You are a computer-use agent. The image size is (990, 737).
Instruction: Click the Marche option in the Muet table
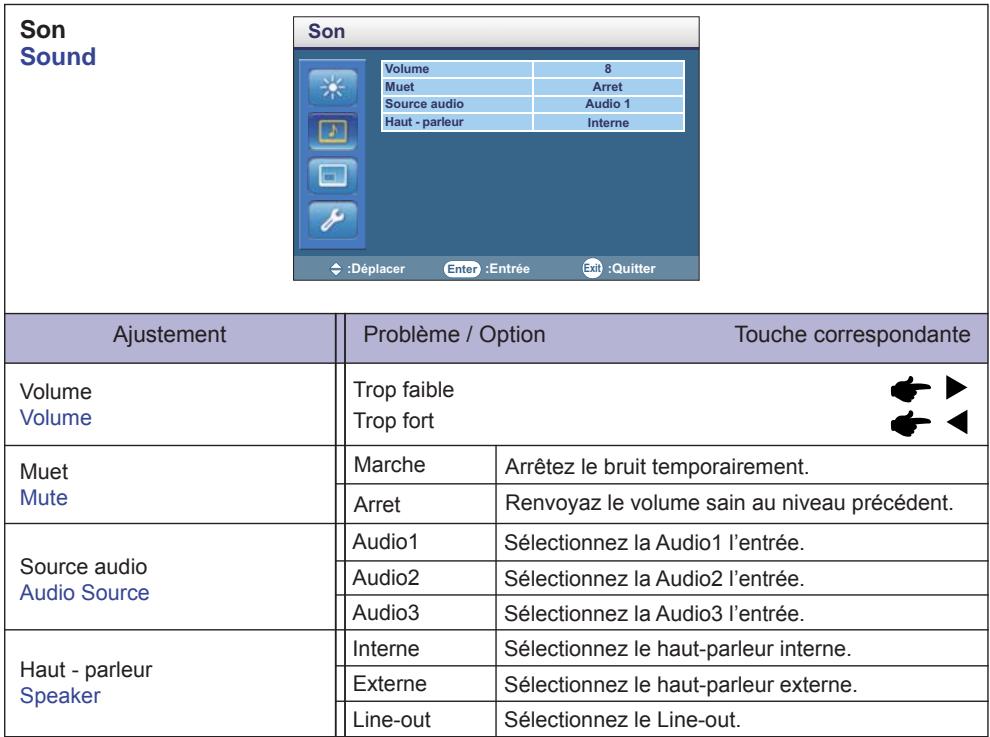pos(390,465)
